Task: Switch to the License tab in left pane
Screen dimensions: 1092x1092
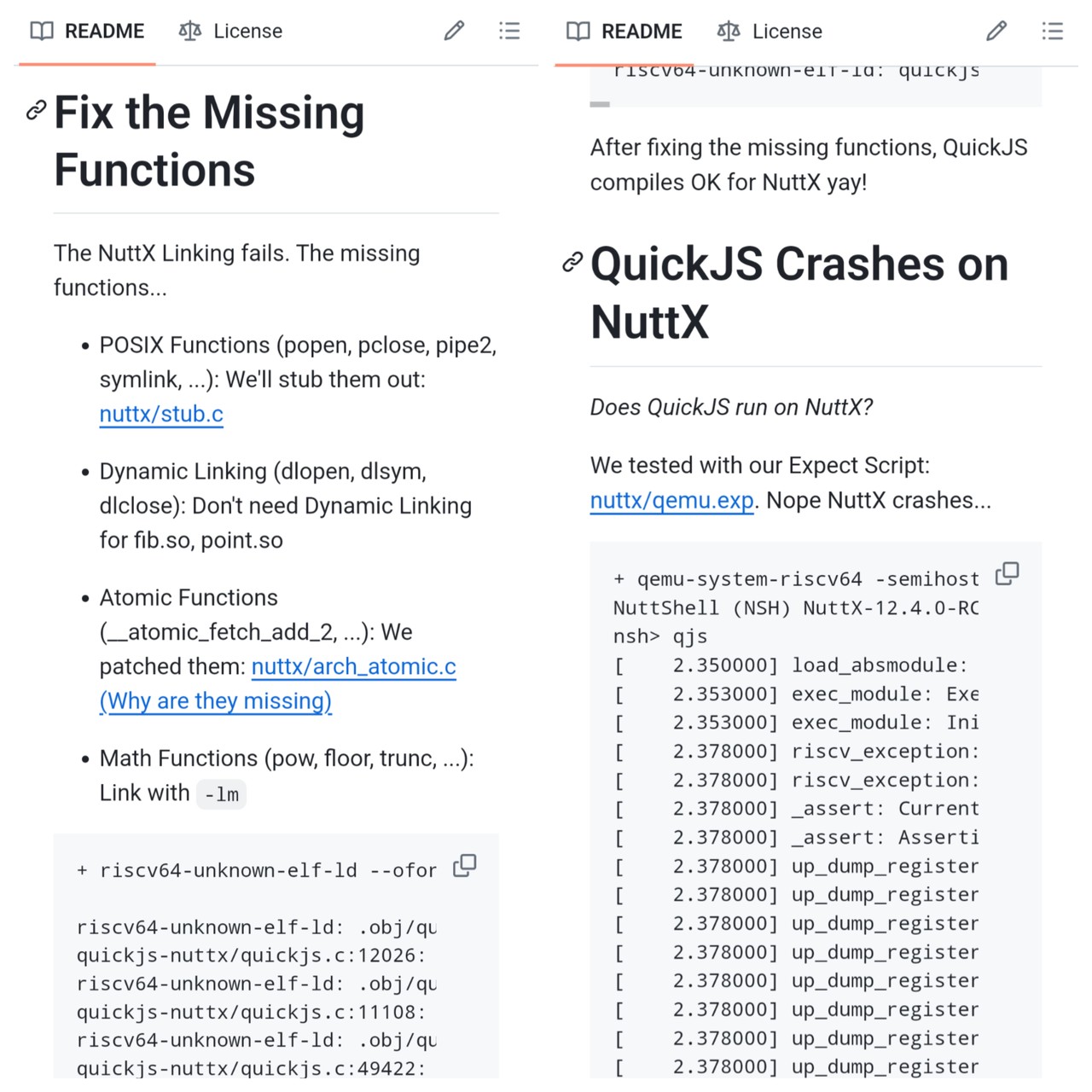Action: (230, 32)
